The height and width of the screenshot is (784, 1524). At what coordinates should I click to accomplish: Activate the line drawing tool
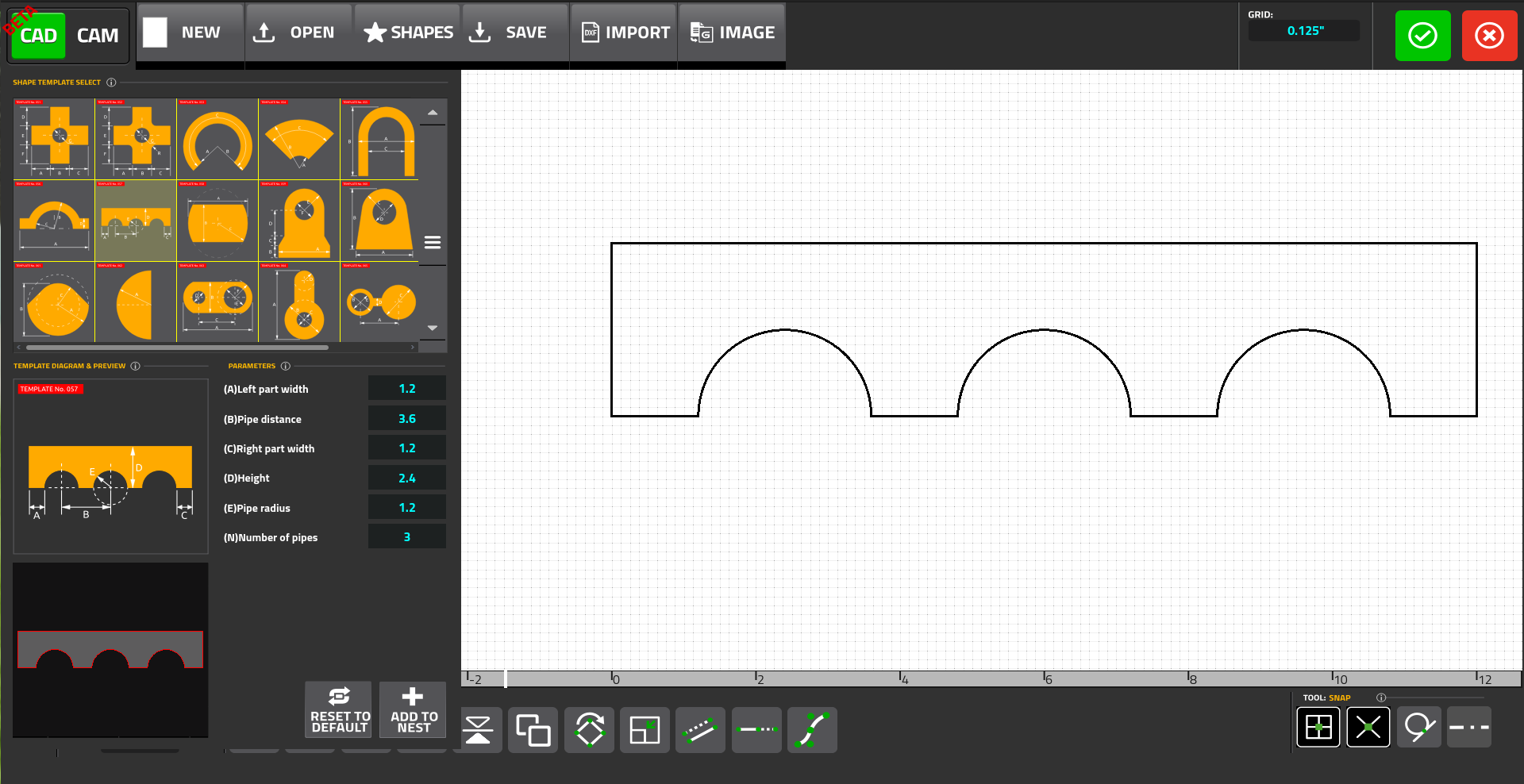700,730
